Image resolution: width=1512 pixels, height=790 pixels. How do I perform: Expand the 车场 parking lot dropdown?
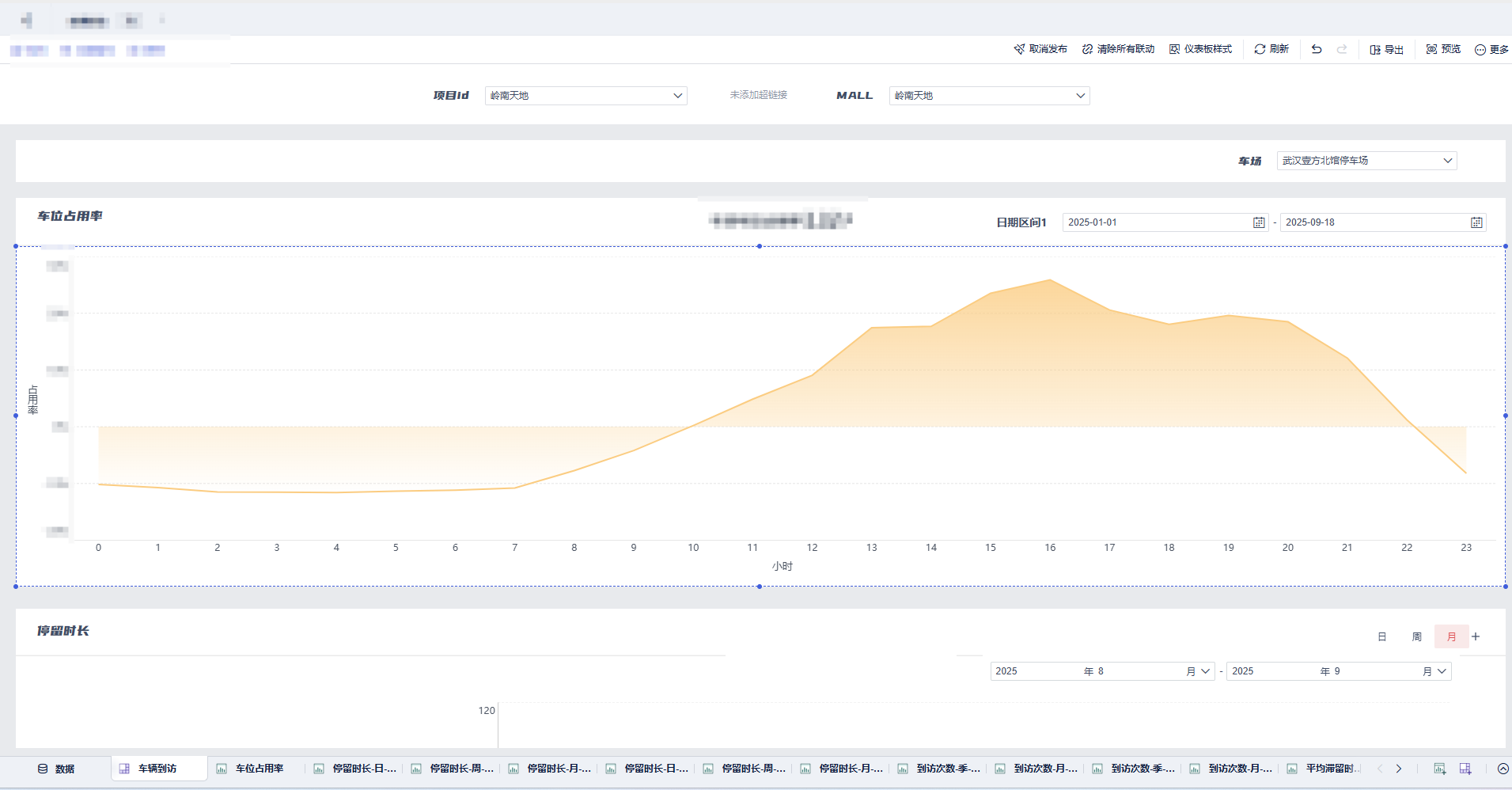pyautogui.click(x=1366, y=161)
